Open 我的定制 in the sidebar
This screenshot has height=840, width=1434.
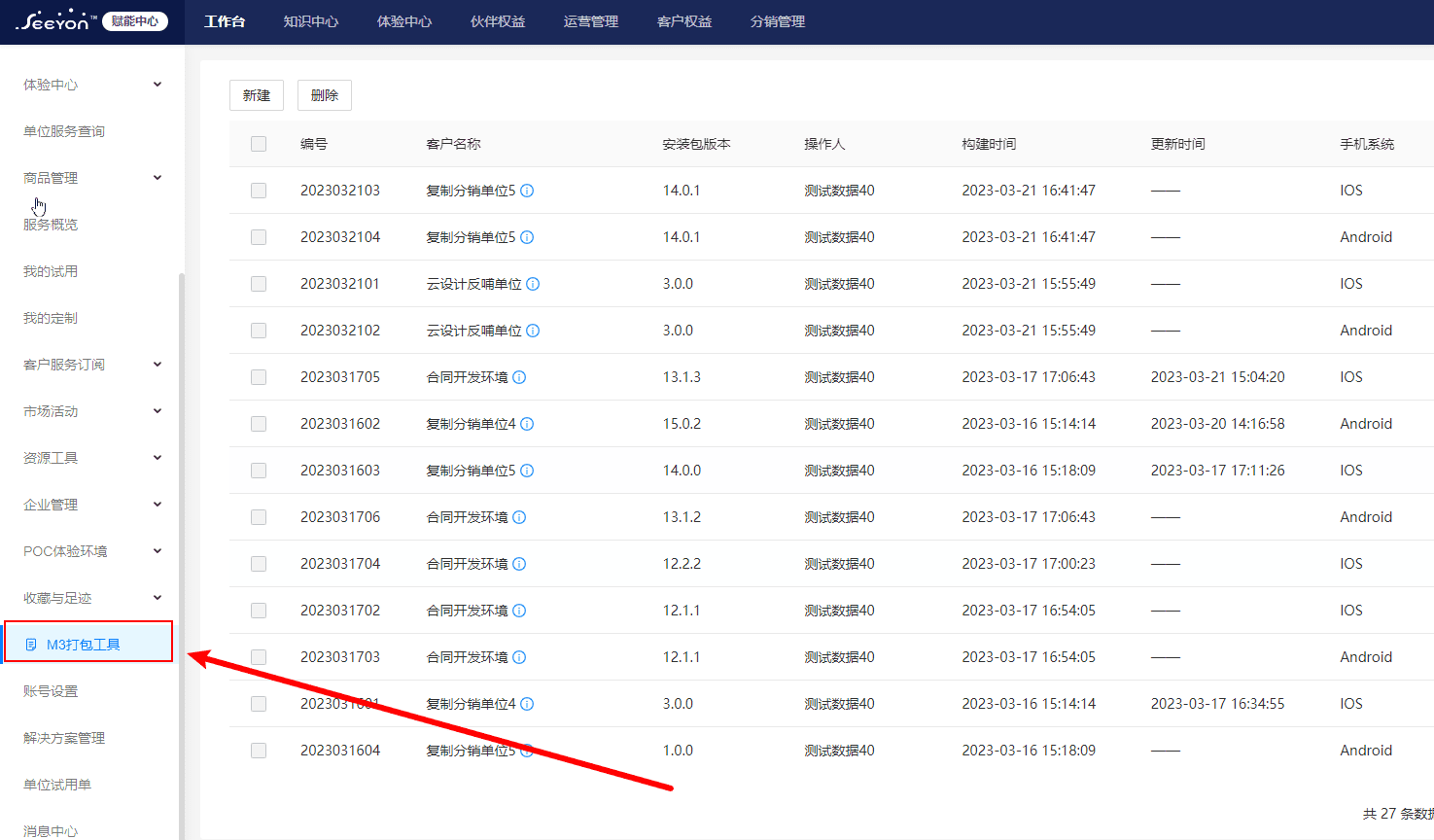coord(51,318)
